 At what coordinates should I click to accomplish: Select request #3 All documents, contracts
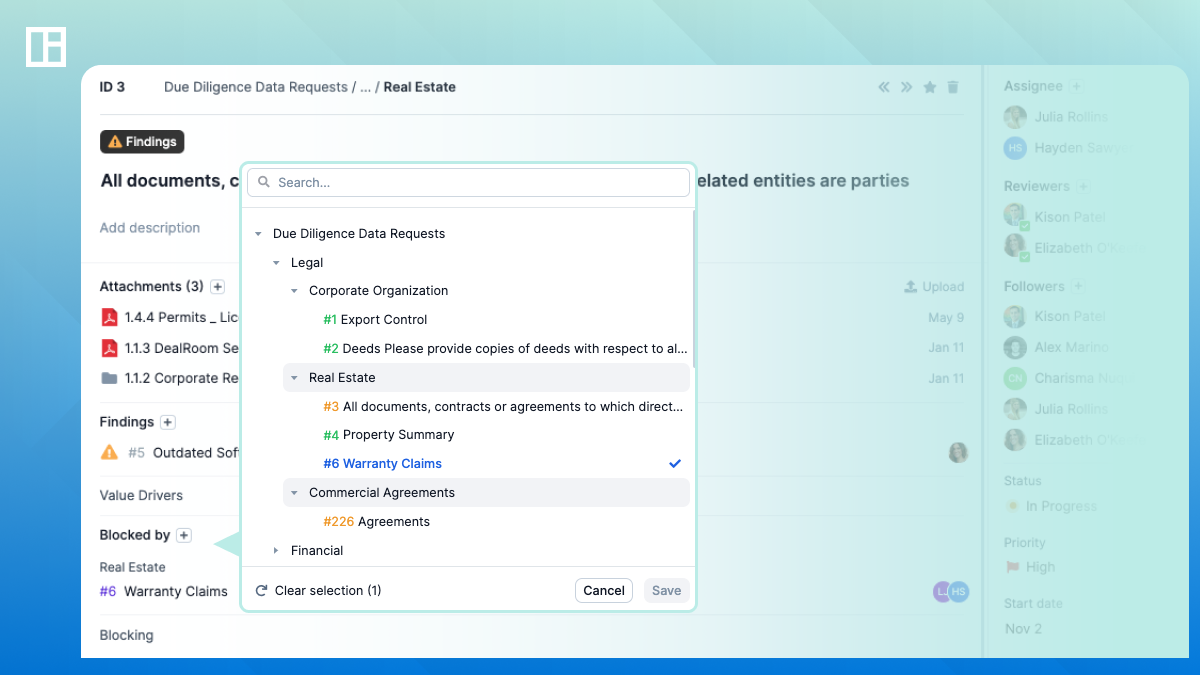click(503, 407)
